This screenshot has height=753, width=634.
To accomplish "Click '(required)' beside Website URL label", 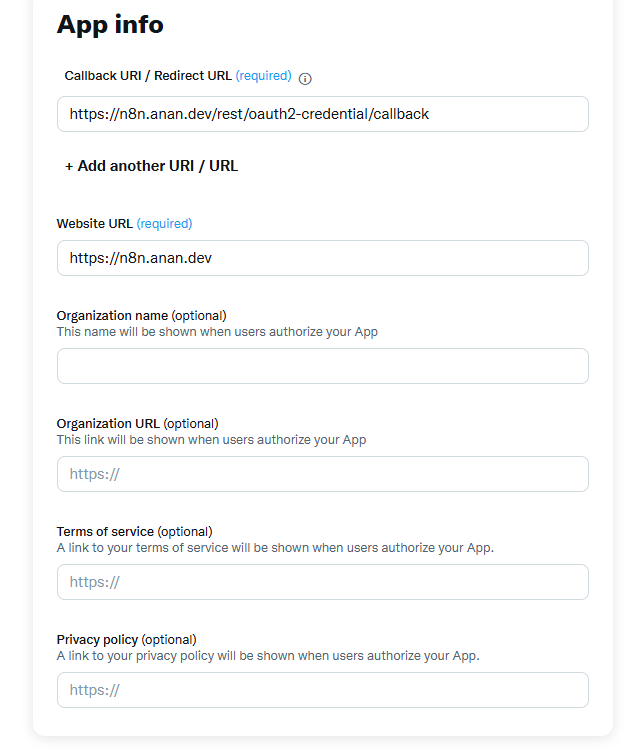I will [164, 224].
